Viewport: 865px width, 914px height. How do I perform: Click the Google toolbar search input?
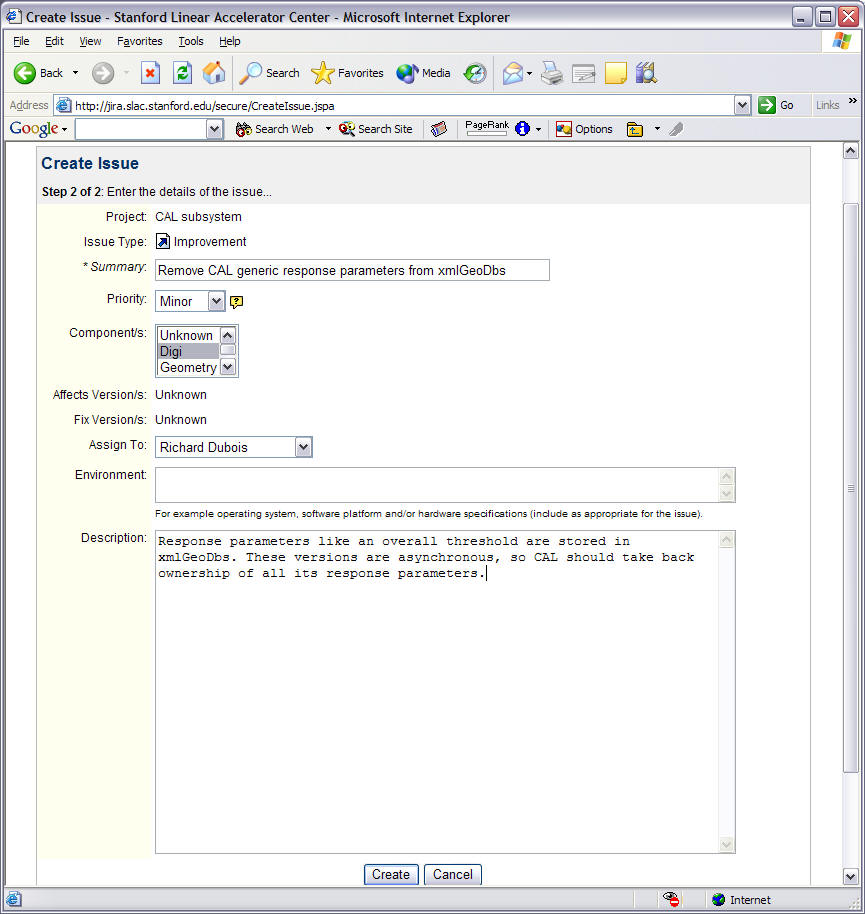coord(141,129)
